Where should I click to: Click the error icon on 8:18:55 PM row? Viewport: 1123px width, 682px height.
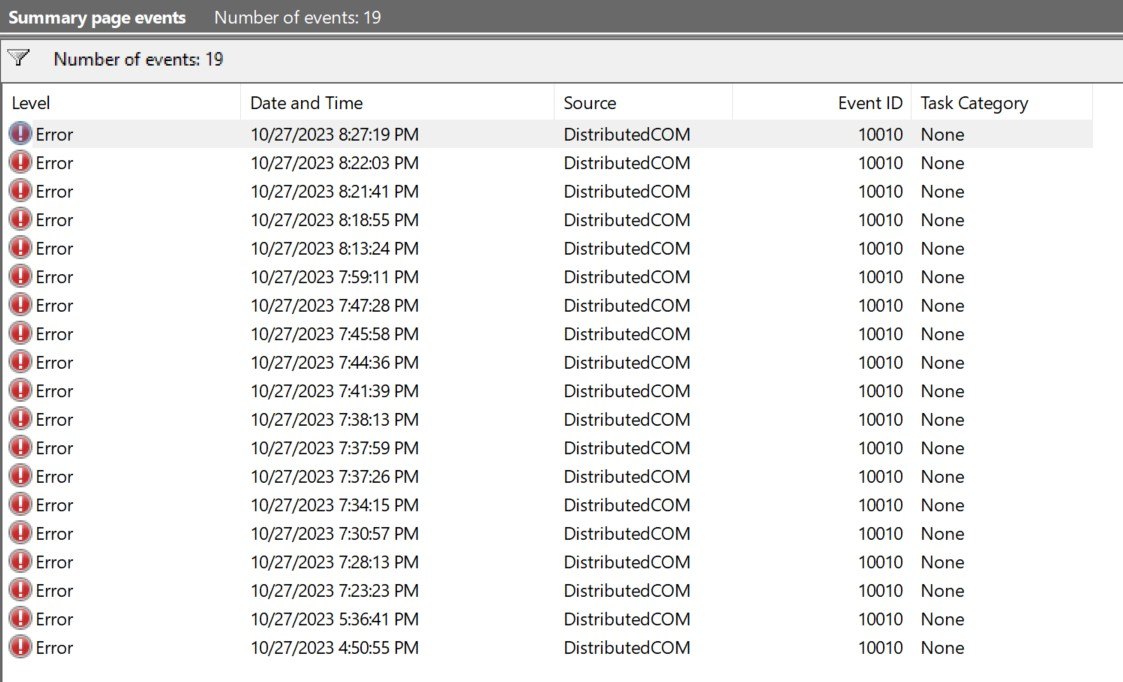(20, 219)
